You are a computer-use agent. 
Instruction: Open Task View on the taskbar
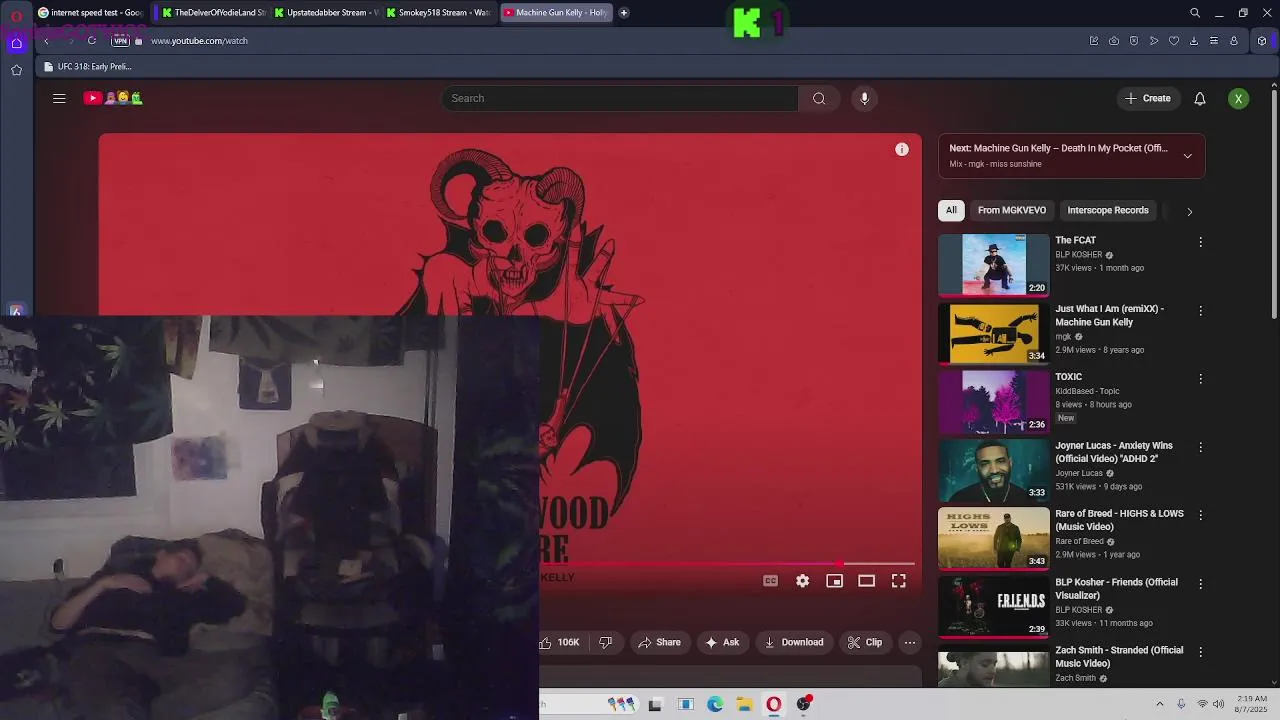pyautogui.click(x=655, y=704)
